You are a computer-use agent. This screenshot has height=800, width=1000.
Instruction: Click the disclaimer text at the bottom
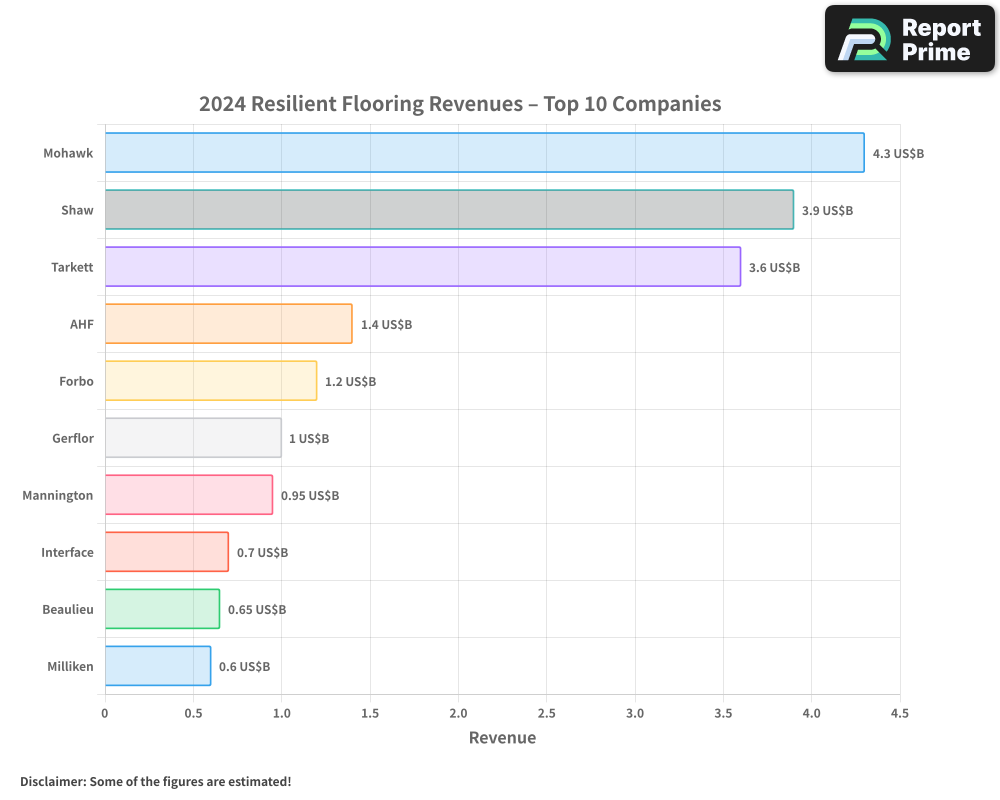(155, 781)
